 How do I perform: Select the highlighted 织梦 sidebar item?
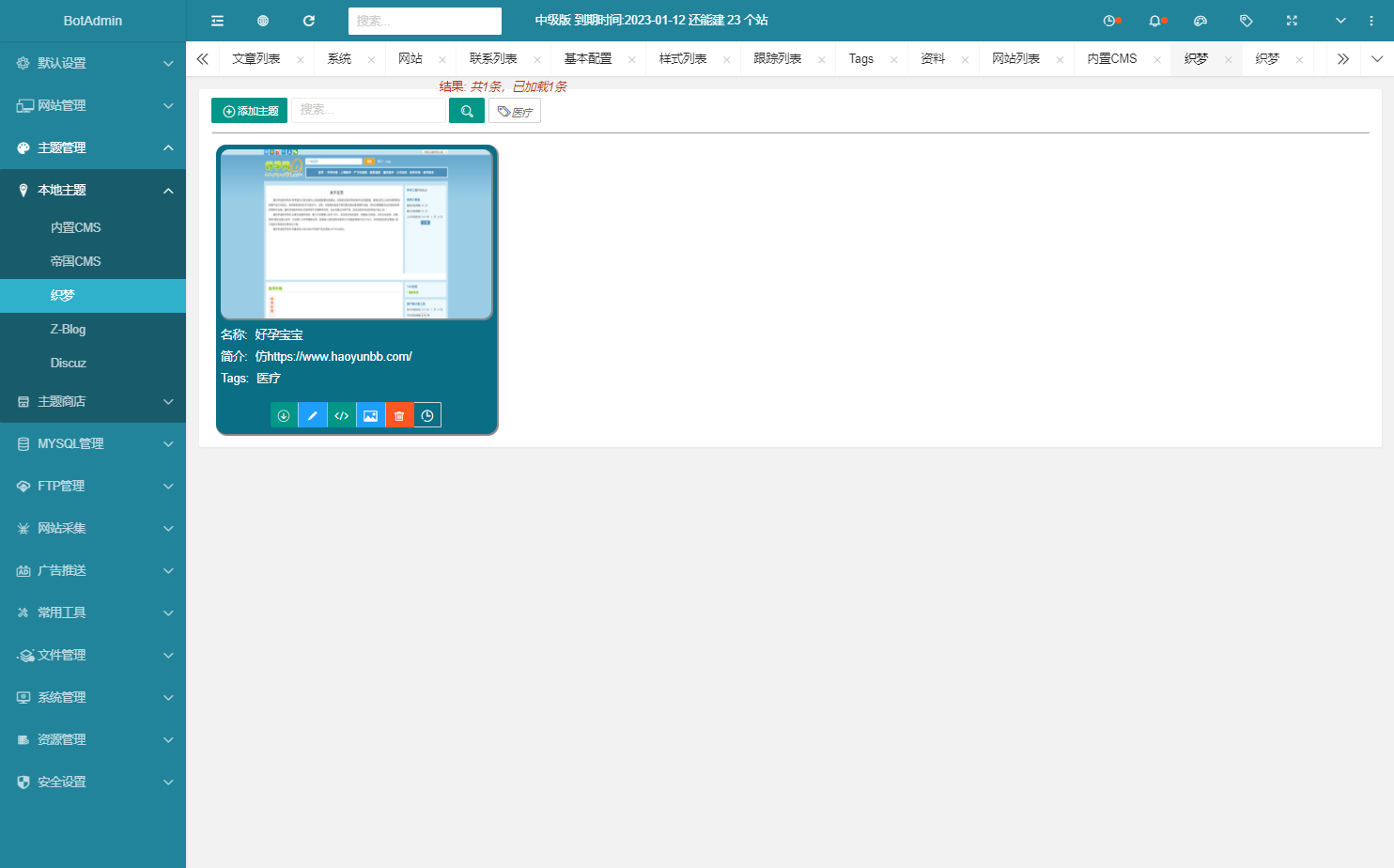(x=93, y=295)
